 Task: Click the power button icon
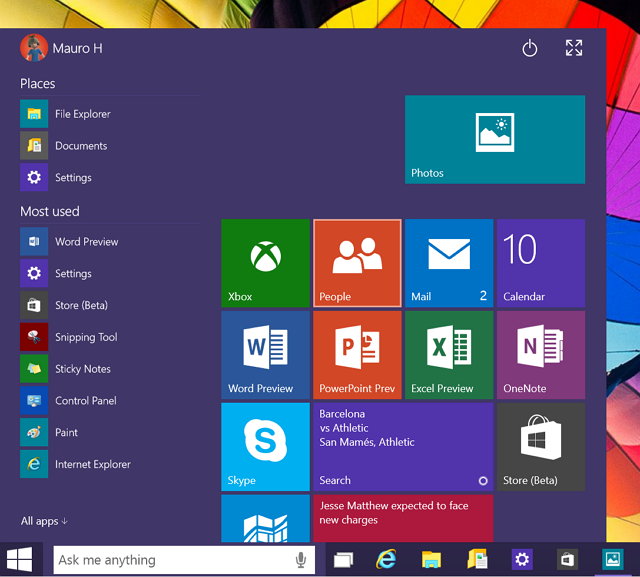(x=530, y=48)
